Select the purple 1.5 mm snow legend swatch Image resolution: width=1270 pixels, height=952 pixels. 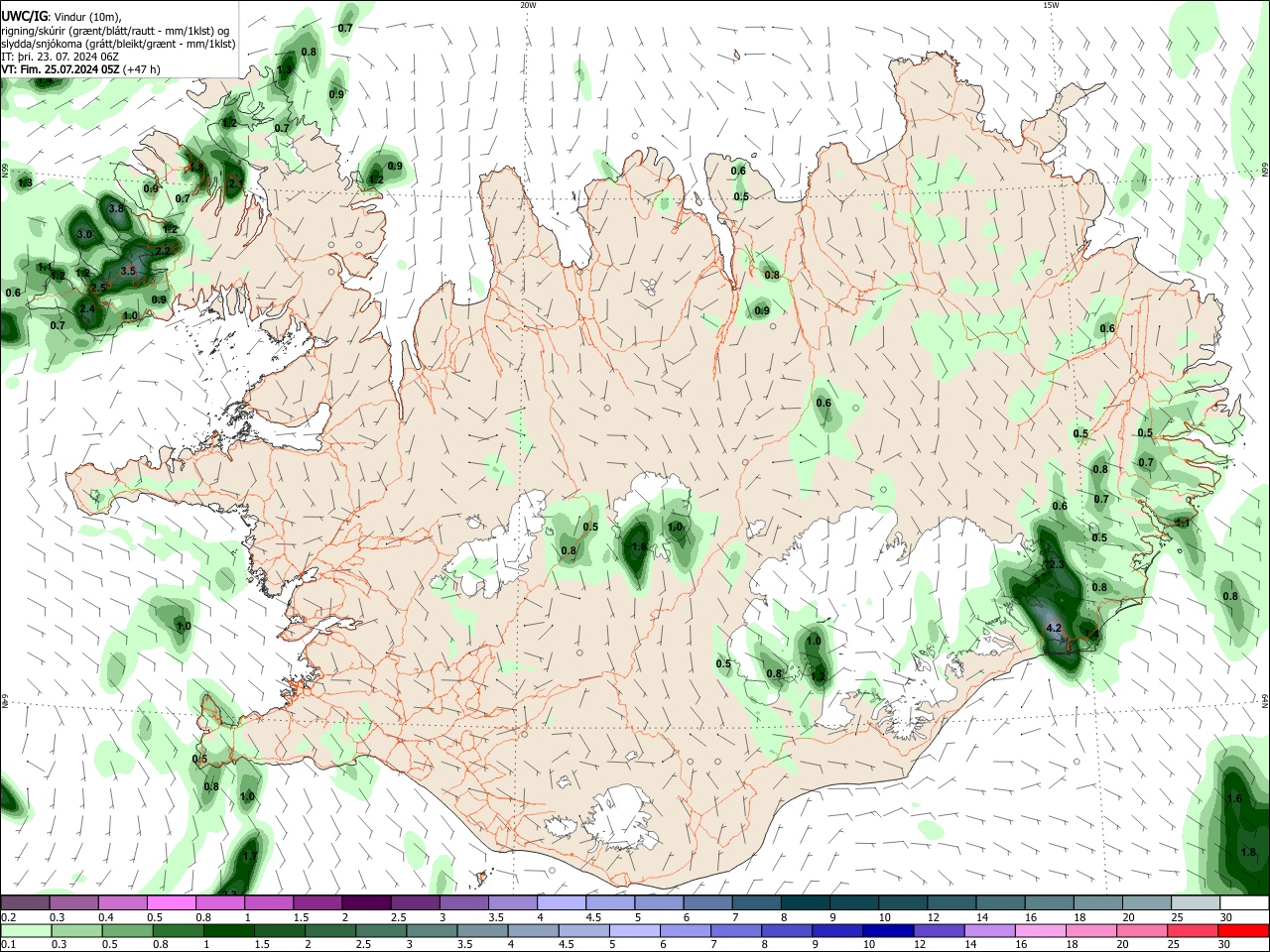pos(317,903)
